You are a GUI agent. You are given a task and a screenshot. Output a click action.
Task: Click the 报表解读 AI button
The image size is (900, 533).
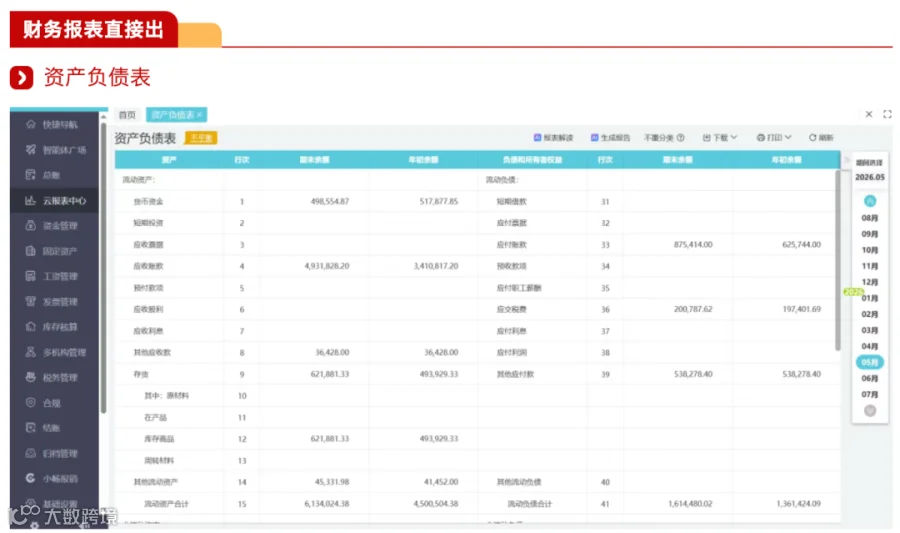(x=553, y=138)
